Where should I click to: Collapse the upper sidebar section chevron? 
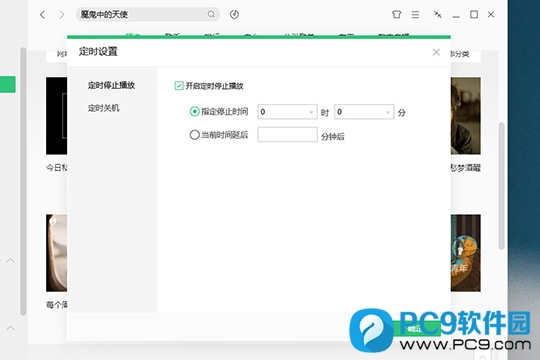[10, 260]
